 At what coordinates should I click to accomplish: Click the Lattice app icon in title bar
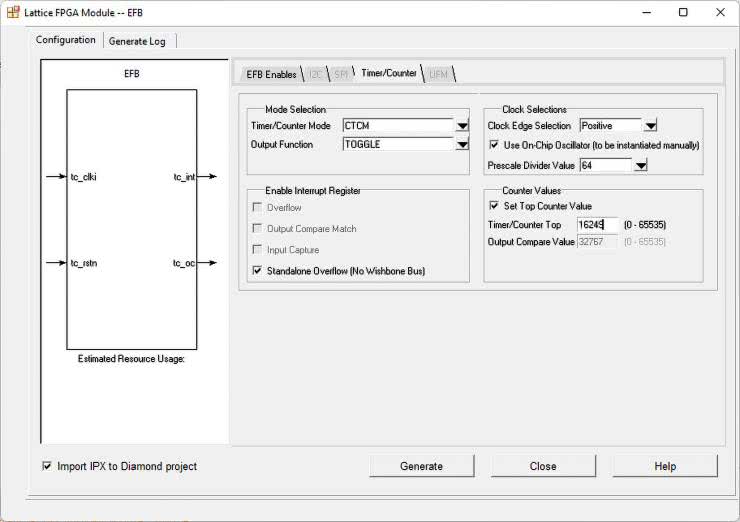pos(12,12)
